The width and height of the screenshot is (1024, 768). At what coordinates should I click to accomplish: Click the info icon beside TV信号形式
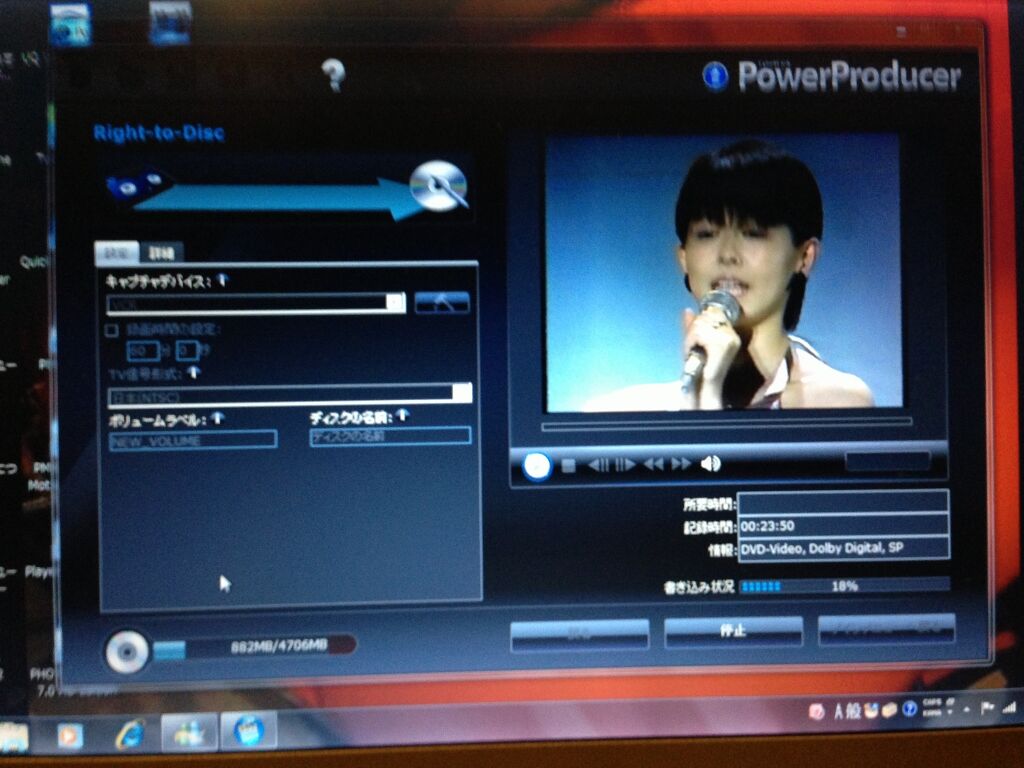[x=194, y=372]
